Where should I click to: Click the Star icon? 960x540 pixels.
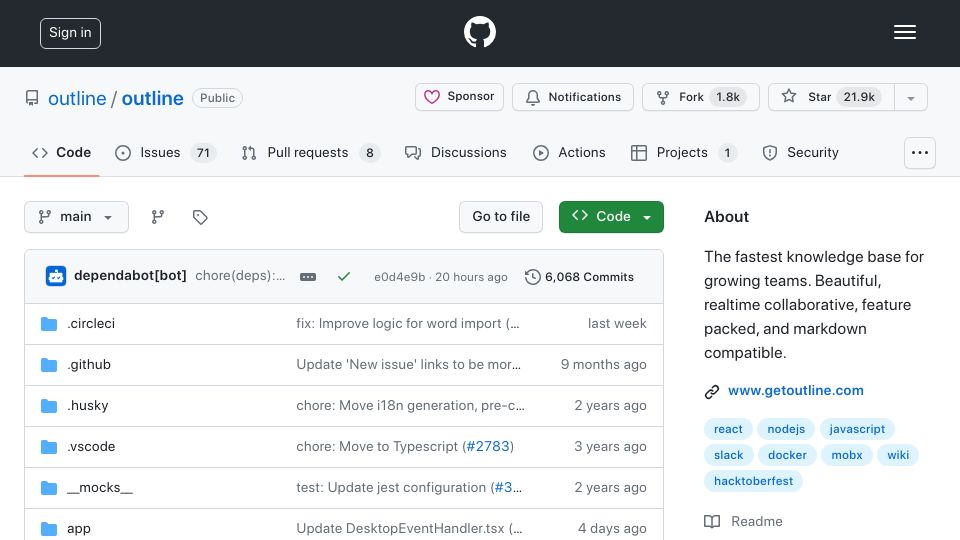(x=789, y=96)
